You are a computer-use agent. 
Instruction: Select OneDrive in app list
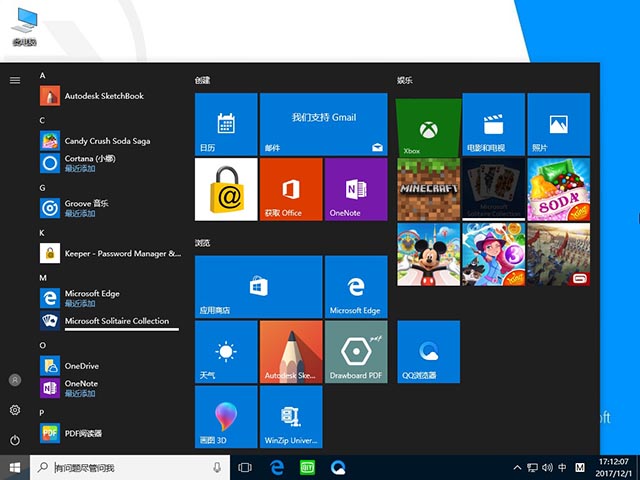[110, 366]
